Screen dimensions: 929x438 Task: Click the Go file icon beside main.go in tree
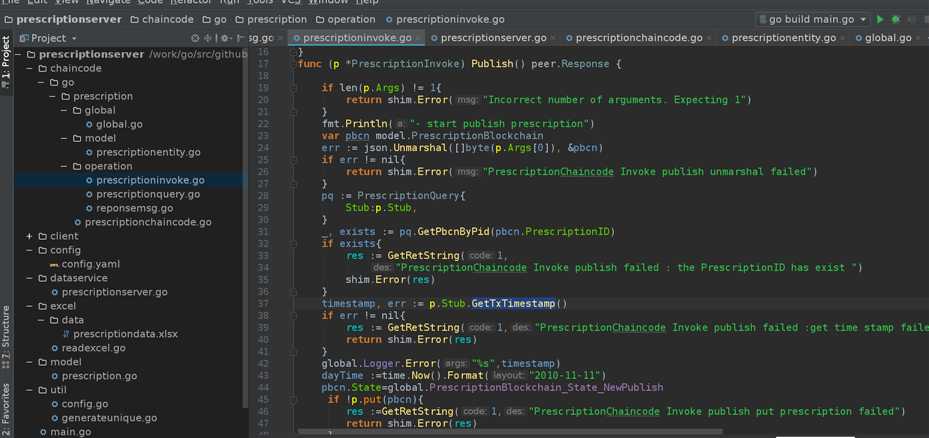[x=43, y=432]
